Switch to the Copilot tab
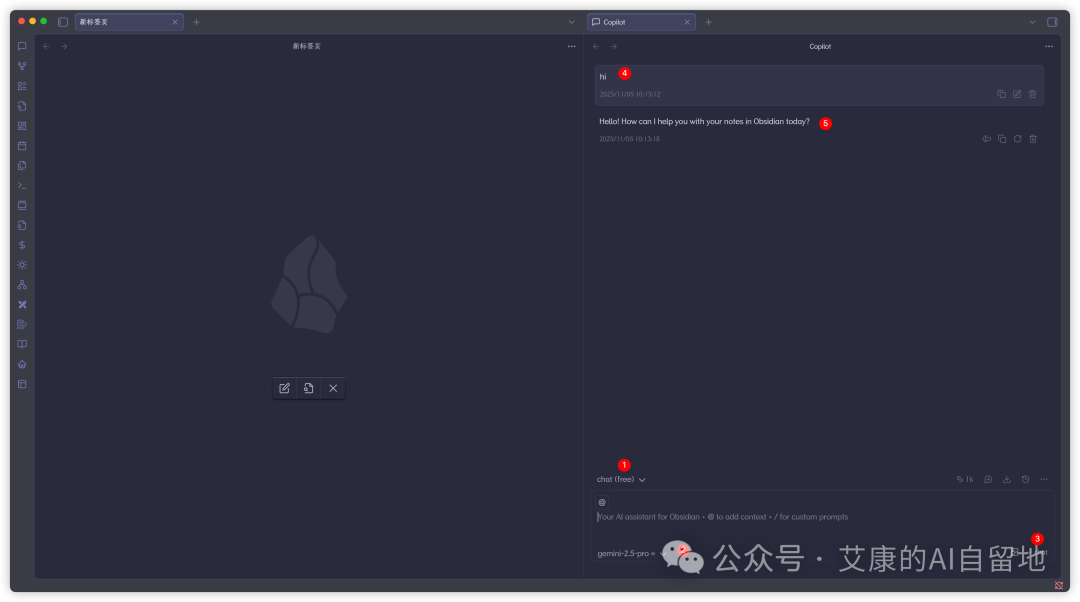This screenshot has width=1080, height=602. coord(641,22)
